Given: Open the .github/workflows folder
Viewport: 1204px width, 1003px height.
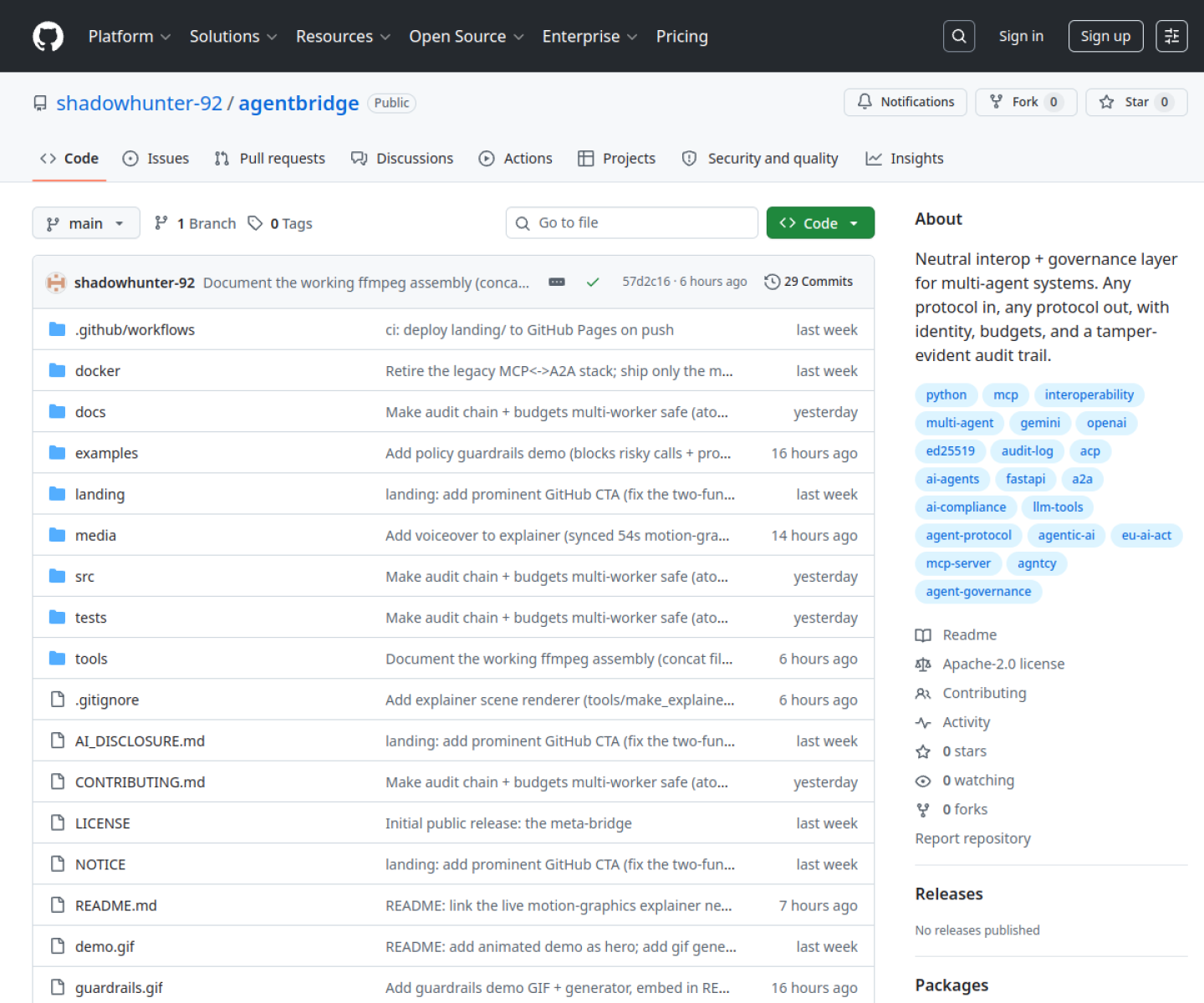Looking at the screenshot, I should pyautogui.click(x=135, y=329).
